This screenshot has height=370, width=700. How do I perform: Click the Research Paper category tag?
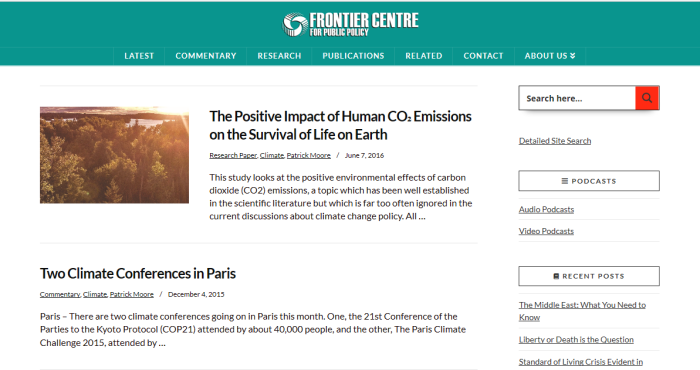pyautogui.click(x=233, y=155)
